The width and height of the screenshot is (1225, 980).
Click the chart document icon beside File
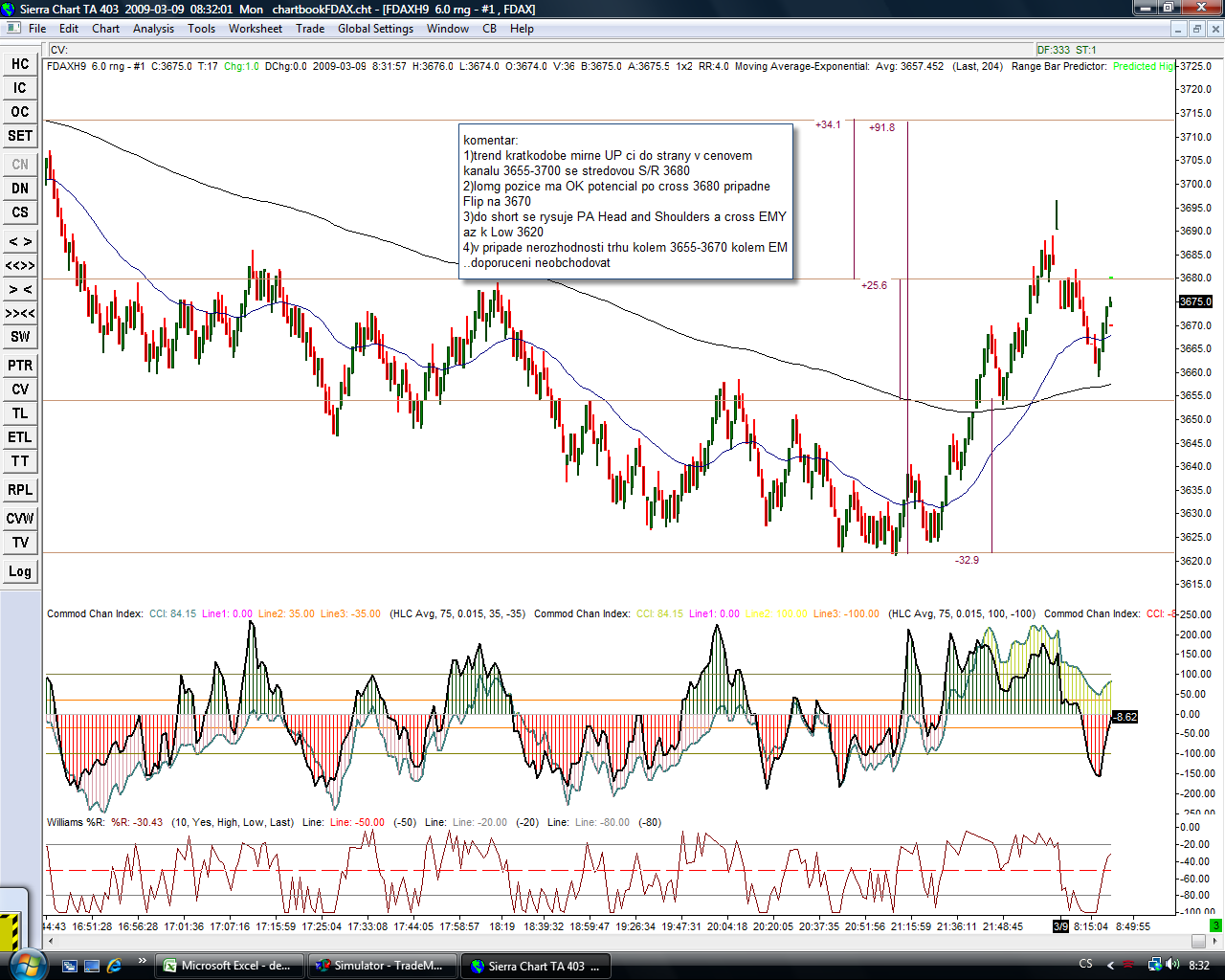(x=12, y=29)
